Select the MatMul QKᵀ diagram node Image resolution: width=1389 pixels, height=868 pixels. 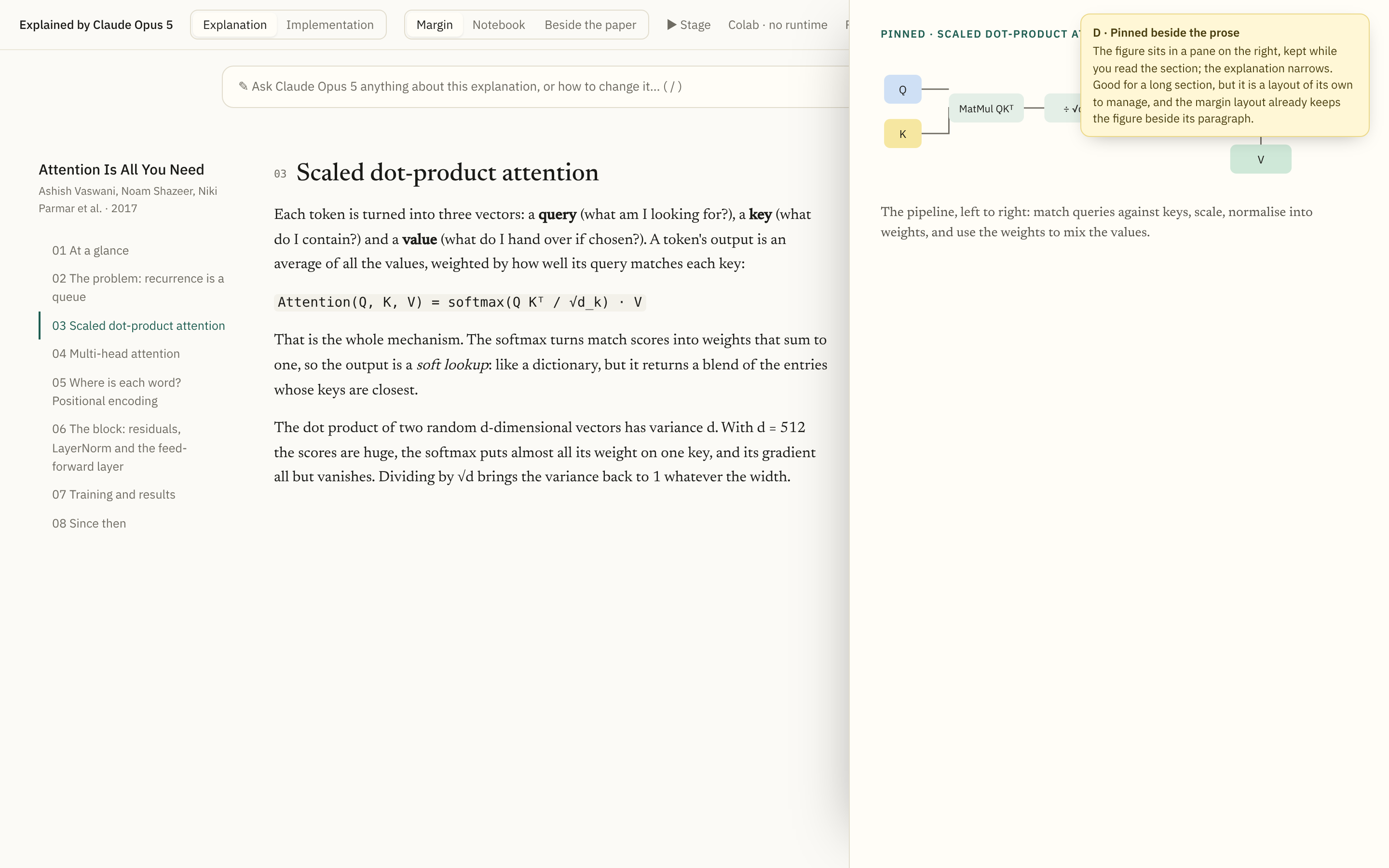coord(986,108)
